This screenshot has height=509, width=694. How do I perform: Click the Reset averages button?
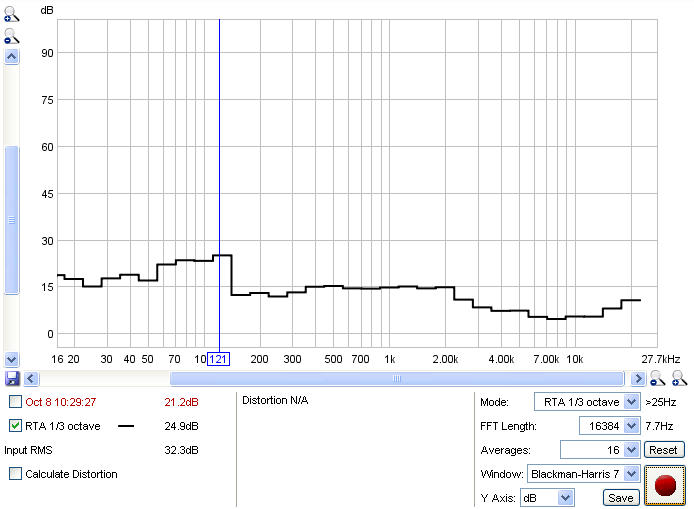pyautogui.click(x=663, y=450)
